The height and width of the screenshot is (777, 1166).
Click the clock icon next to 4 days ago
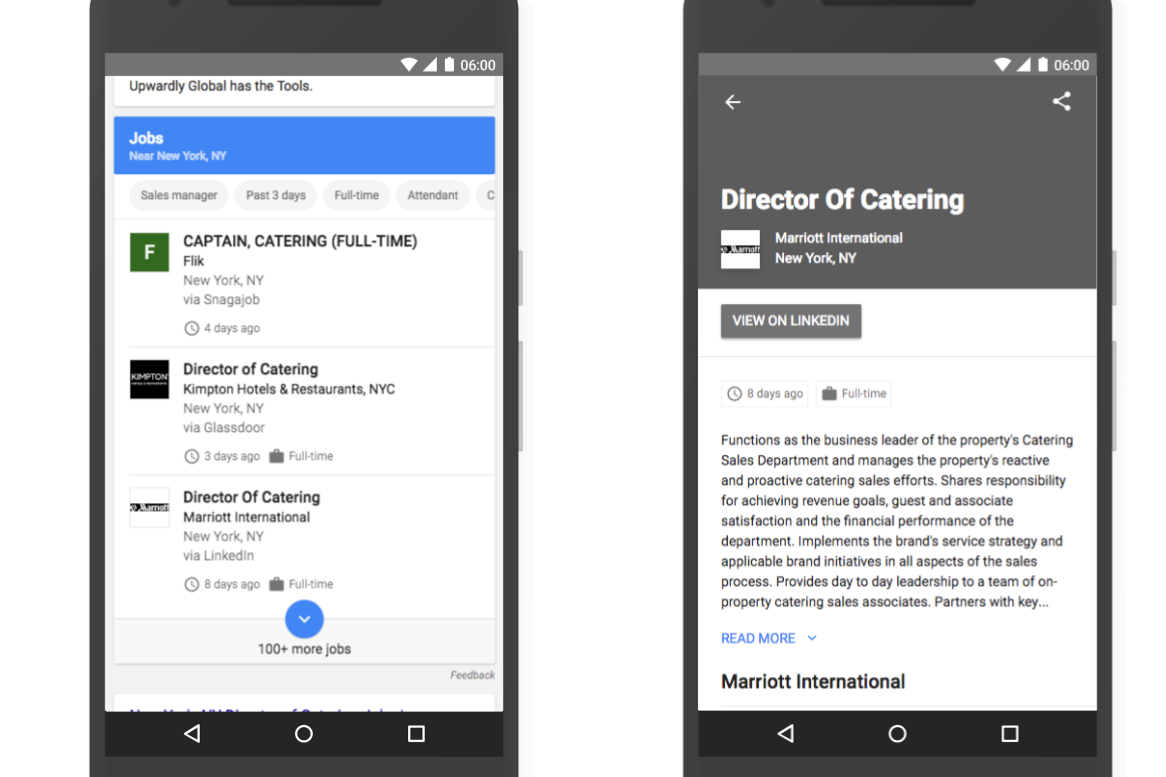tap(191, 328)
